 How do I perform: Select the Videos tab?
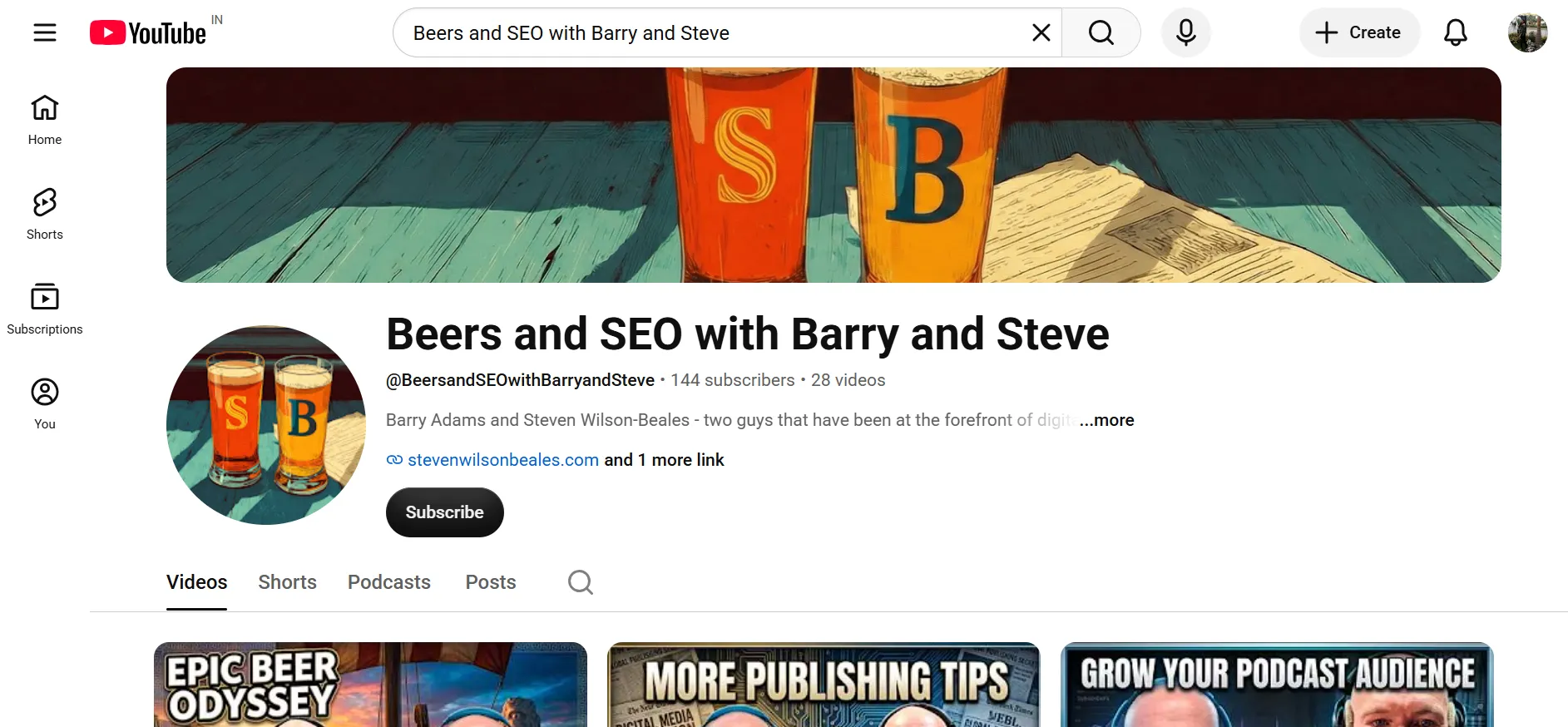(196, 582)
